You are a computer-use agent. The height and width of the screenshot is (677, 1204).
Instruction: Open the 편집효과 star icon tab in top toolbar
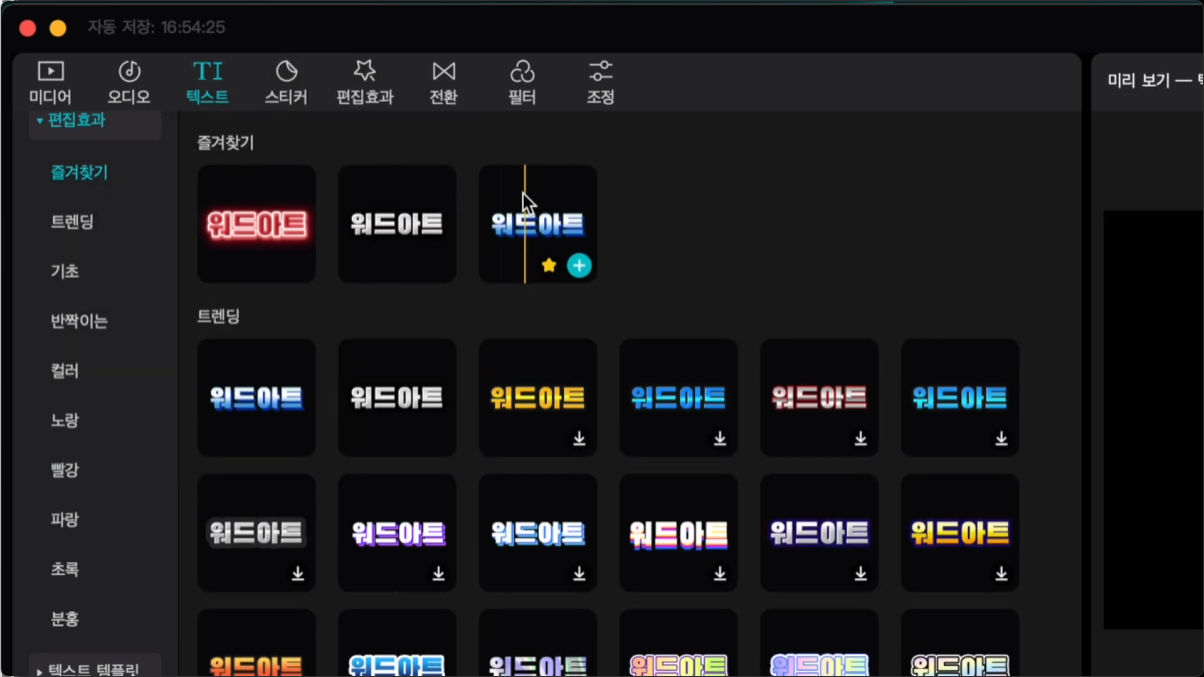[x=365, y=83]
